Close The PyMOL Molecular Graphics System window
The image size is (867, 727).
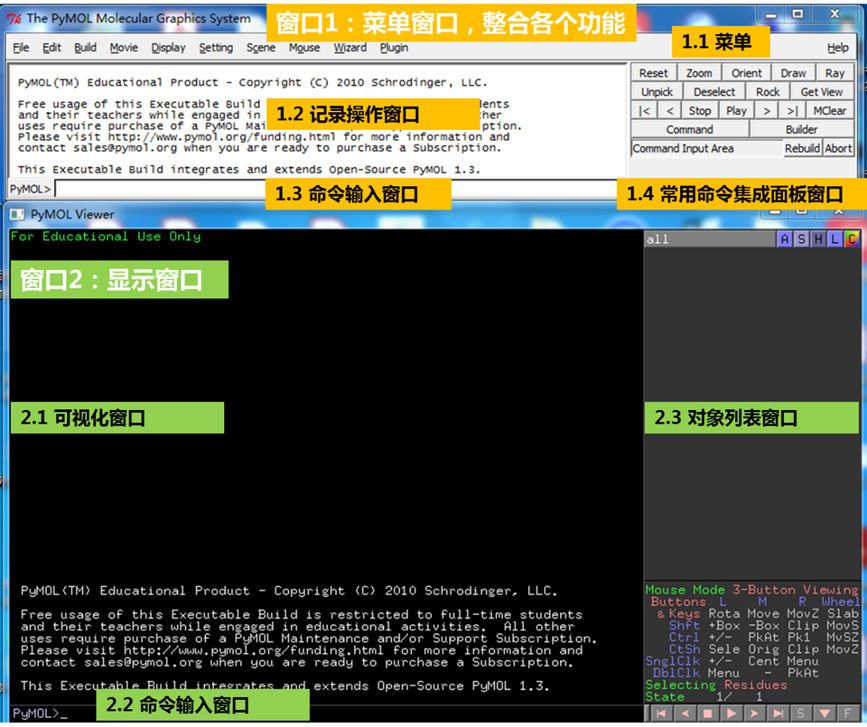(835, 15)
